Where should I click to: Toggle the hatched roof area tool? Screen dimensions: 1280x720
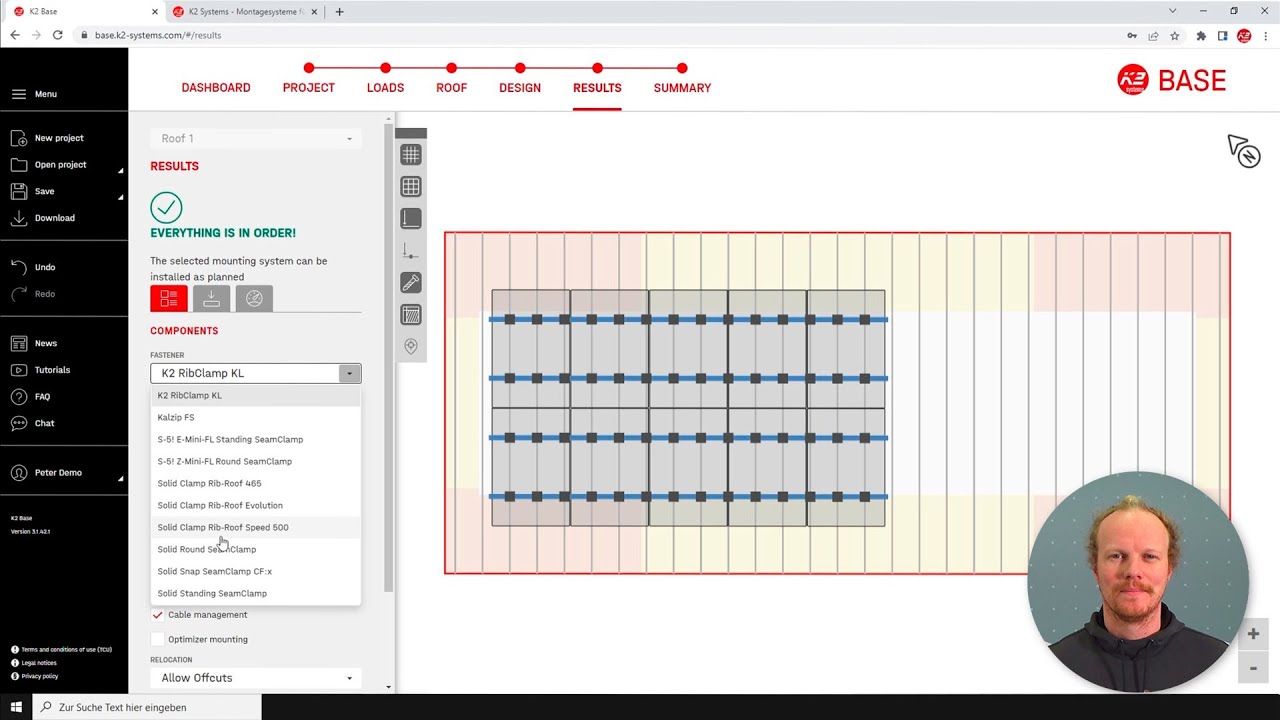point(411,315)
